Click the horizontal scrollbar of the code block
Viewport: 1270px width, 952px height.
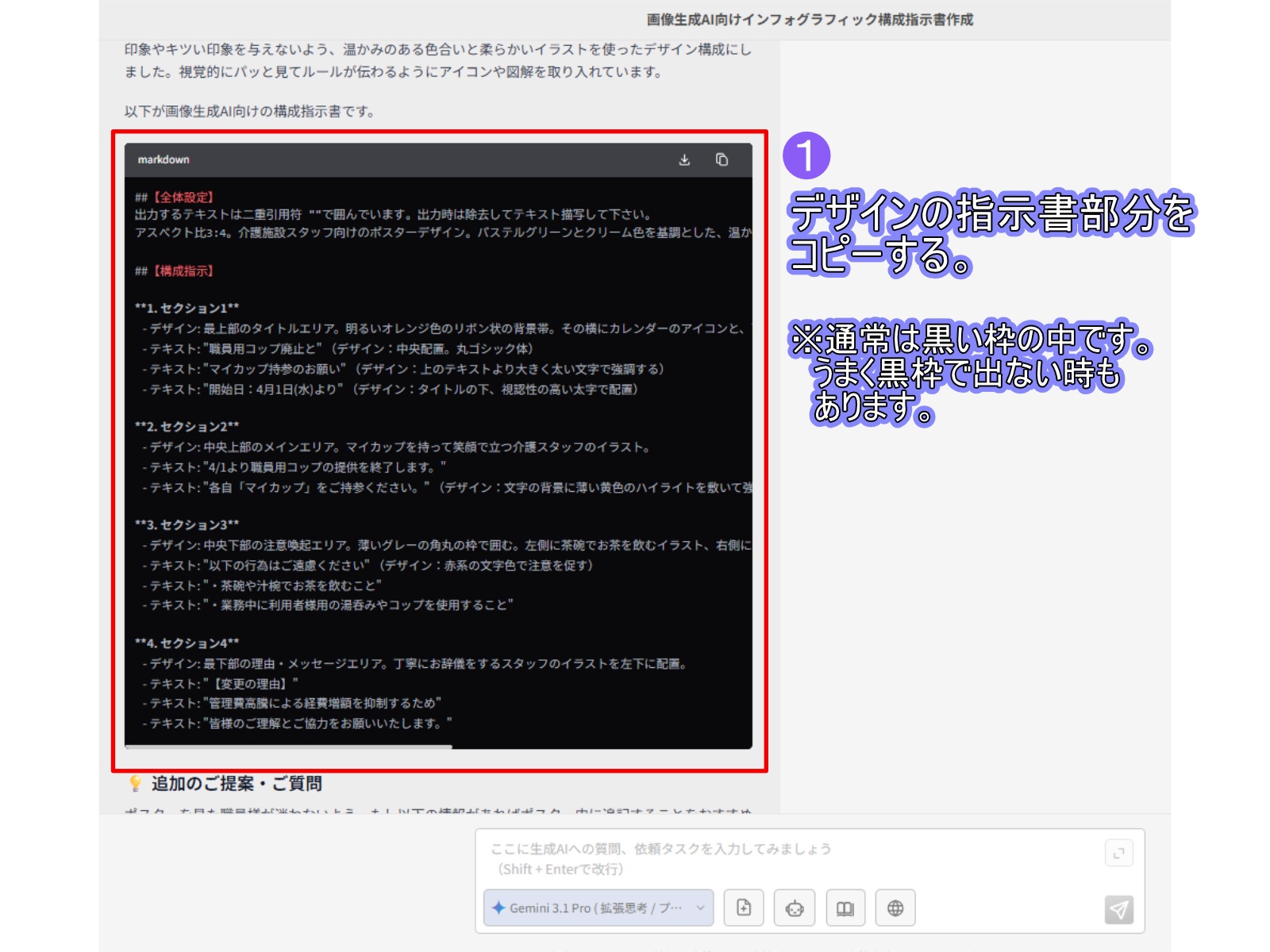click(288, 747)
